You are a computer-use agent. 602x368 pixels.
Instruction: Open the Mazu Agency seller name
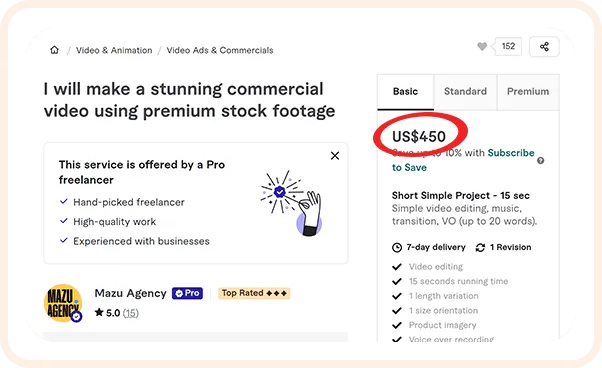tap(131, 293)
